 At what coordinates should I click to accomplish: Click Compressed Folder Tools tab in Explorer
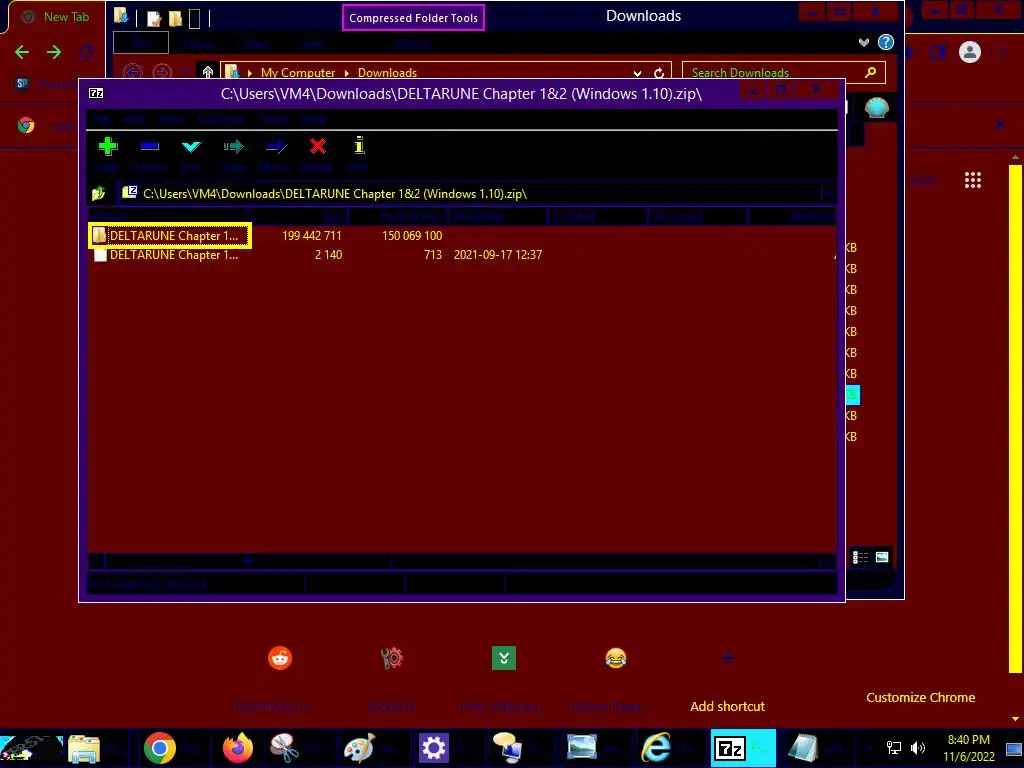pyautogui.click(x=413, y=18)
